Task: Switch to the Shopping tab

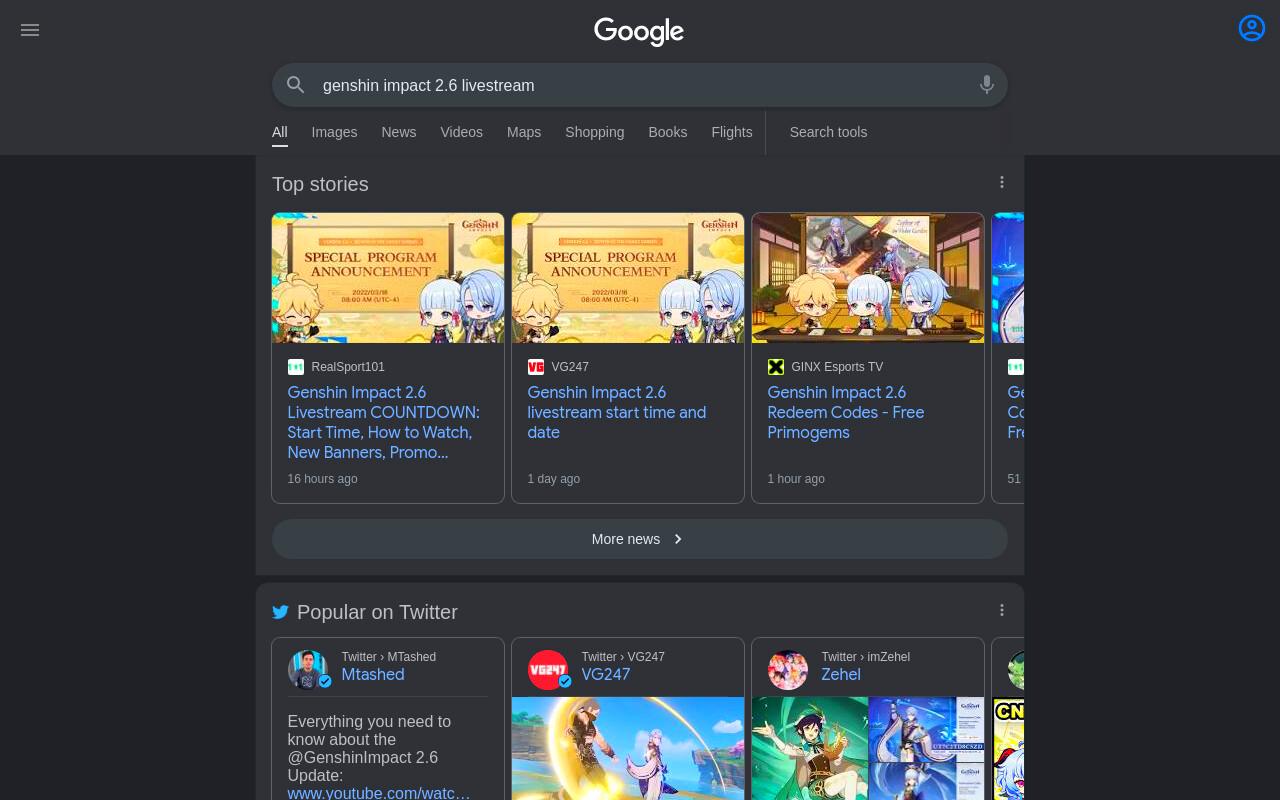Action: coord(594,132)
